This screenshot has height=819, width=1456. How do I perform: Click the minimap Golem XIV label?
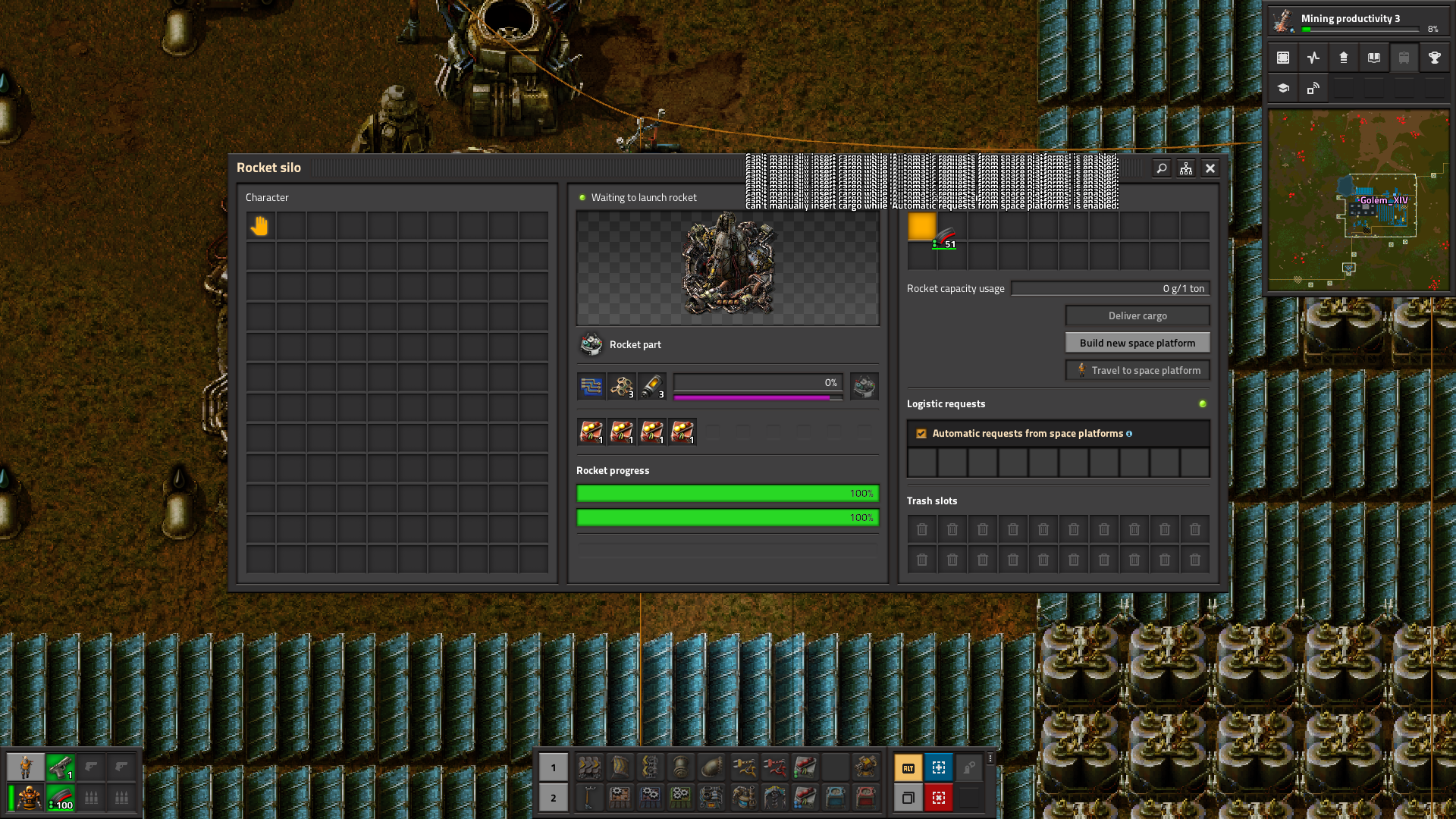pyautogui.click(x=1384, y=201)
